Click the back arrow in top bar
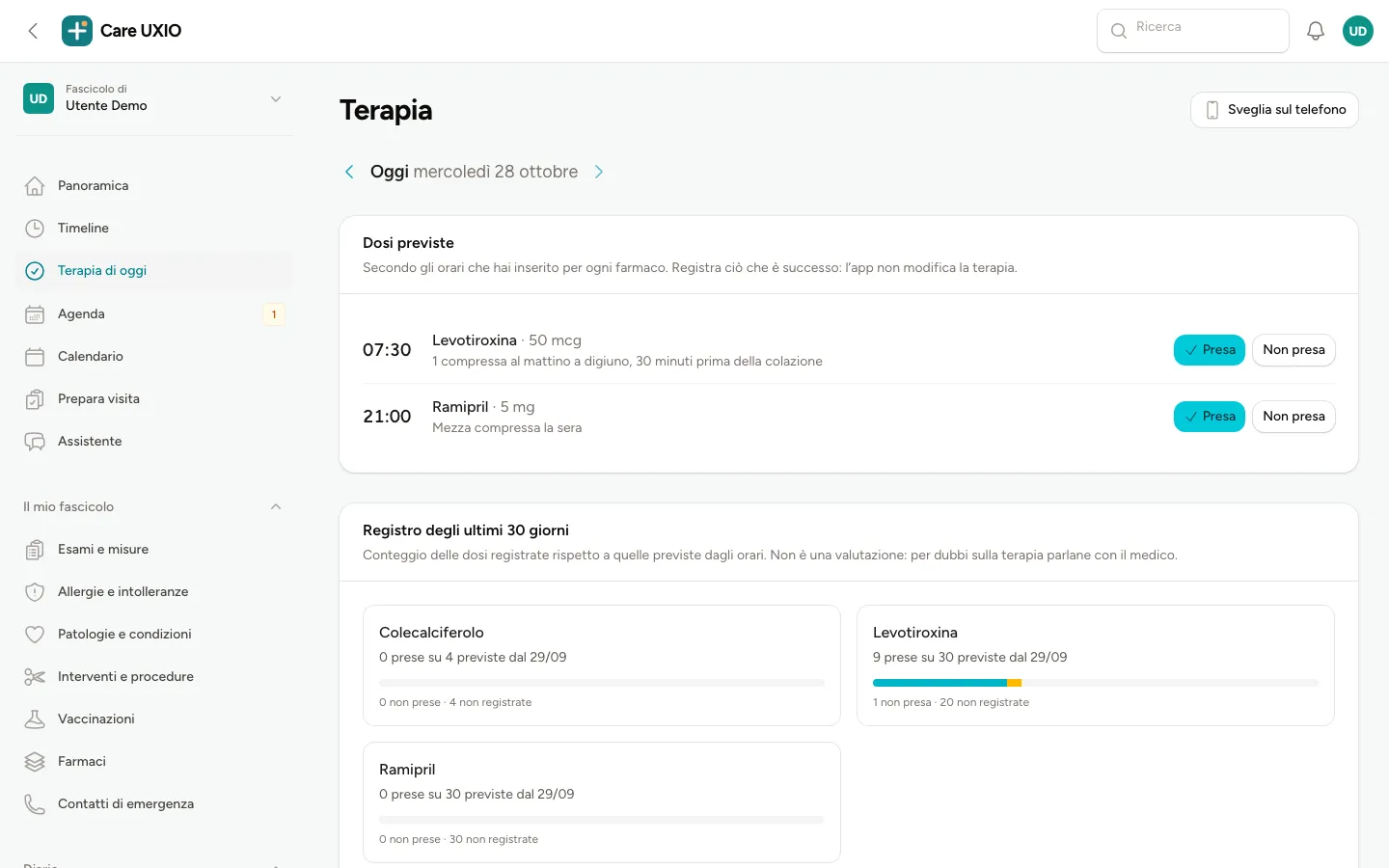Screen dimensions: 1389x868 coord(33,31)
